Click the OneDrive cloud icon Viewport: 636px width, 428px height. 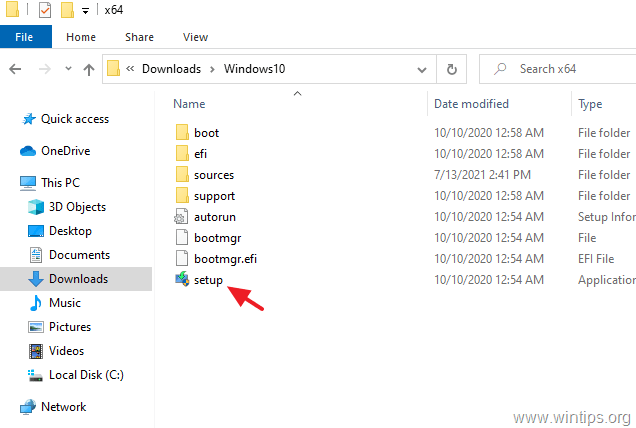[28, 151]
